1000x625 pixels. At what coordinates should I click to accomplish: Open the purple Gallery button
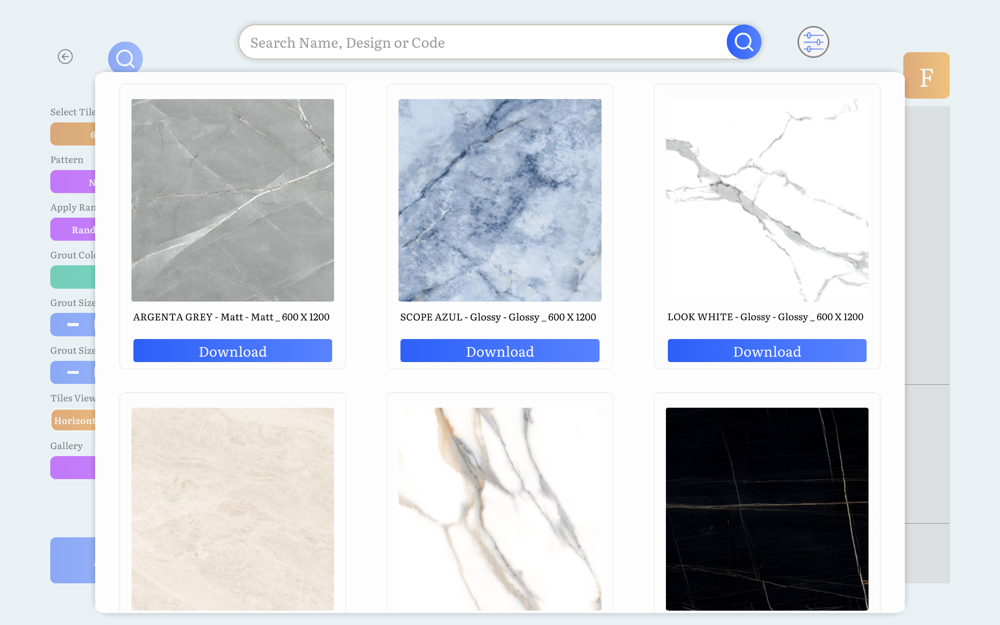[x=73, y=467]
